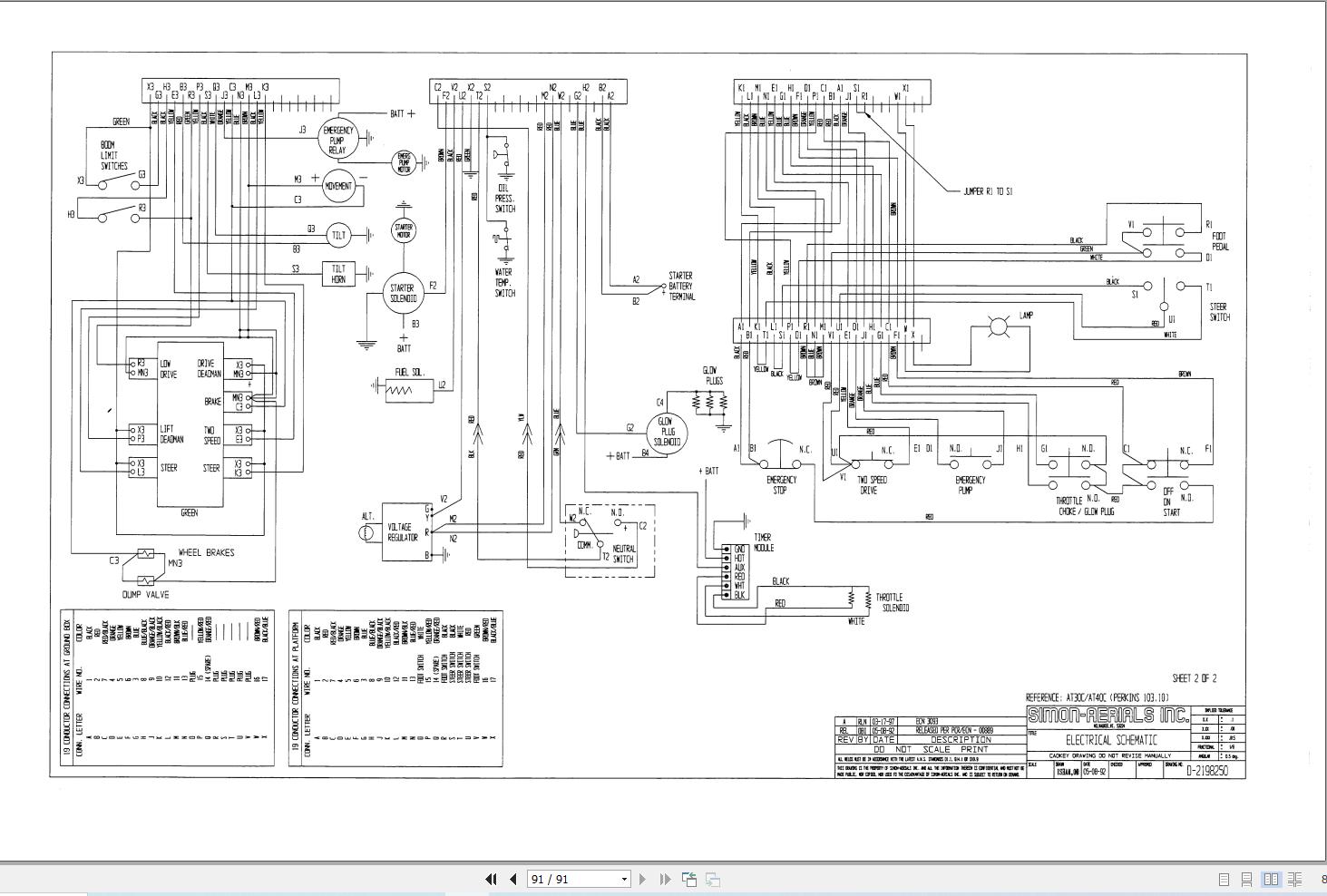
Task: Enable continuous page scrolling layout
Action: 1247,879
